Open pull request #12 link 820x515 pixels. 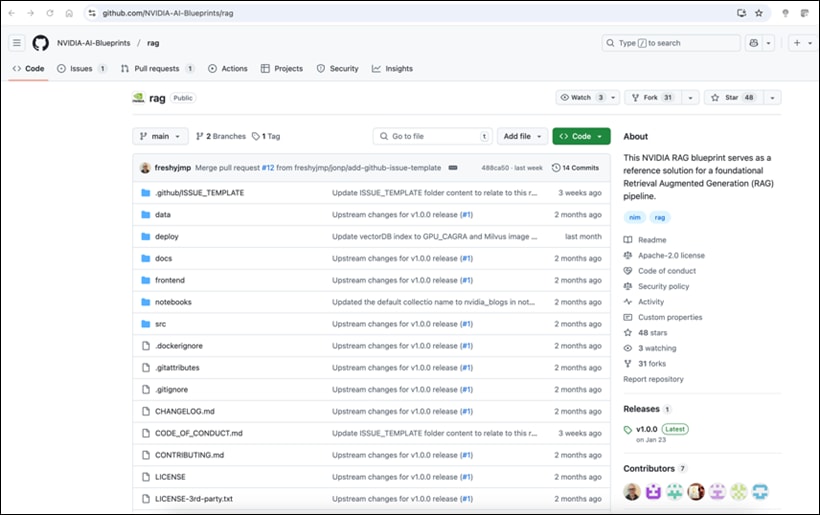point(268,168)
